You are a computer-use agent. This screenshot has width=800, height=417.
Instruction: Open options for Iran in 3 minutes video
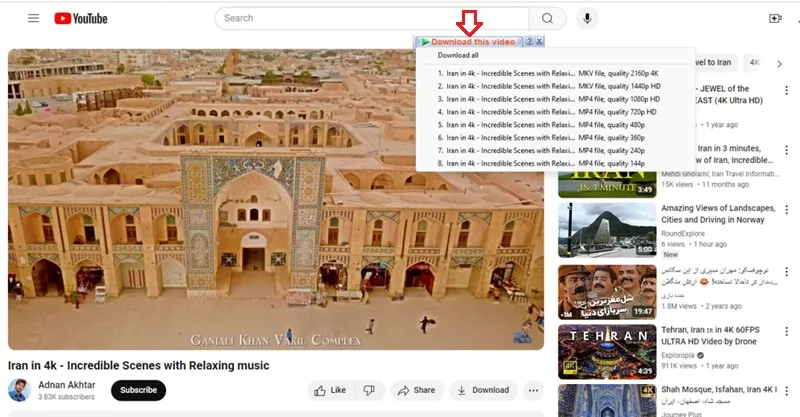click(786, 150)
